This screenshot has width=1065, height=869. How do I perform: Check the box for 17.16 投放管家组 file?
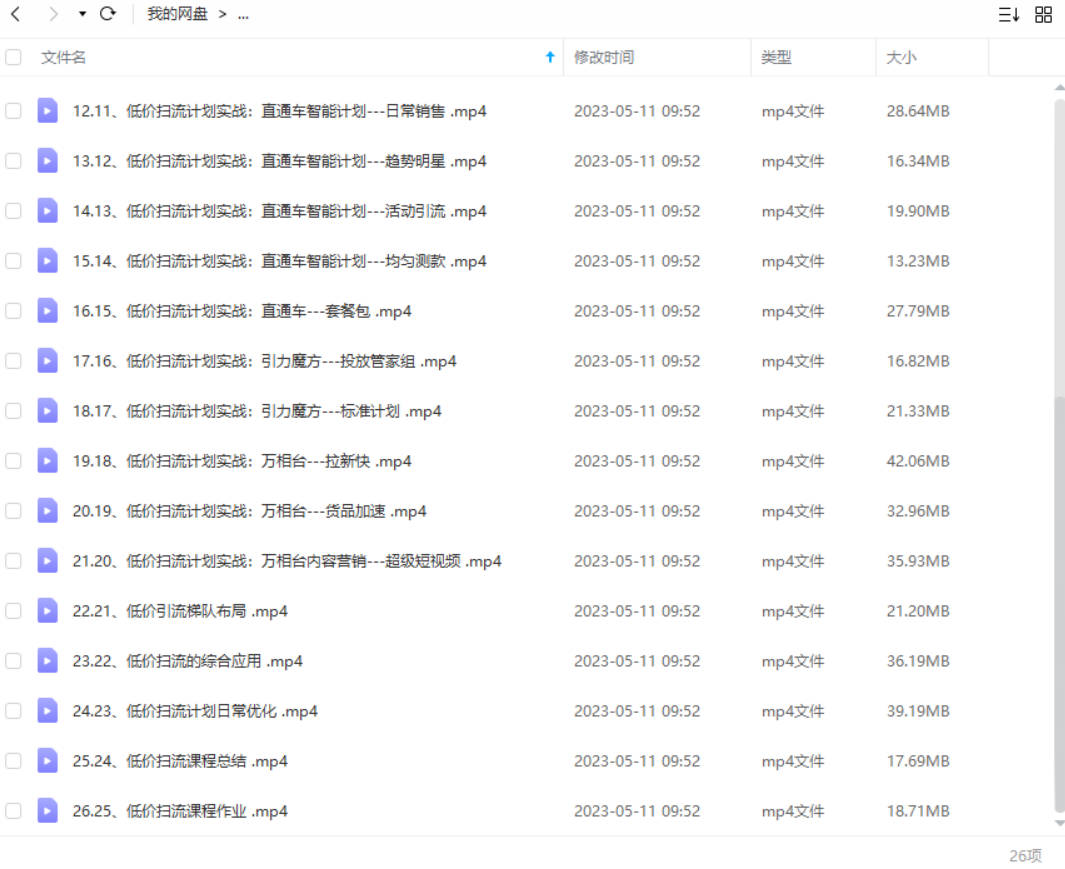click(13, 361)
